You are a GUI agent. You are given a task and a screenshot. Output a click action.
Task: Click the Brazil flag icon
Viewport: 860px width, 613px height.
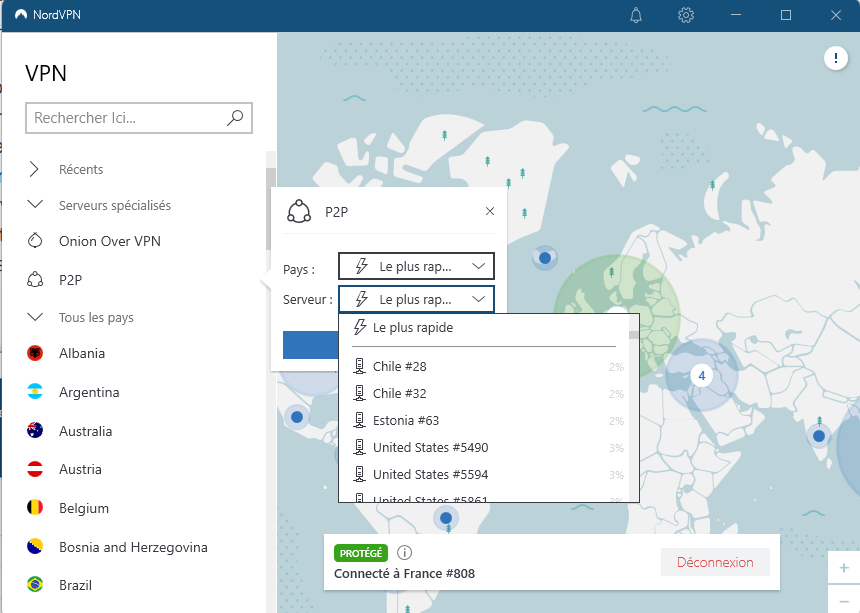[35, 584]
